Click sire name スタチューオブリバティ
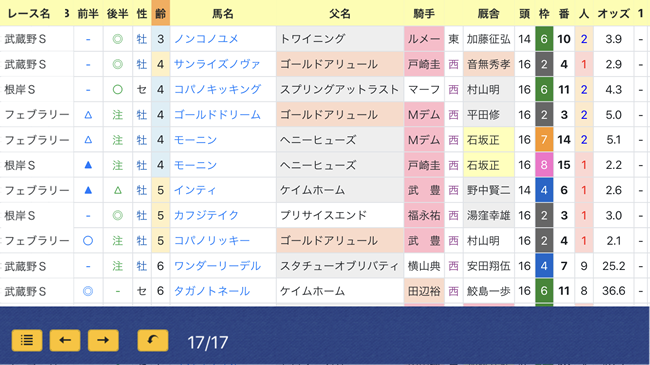The height and width of the screenshot is (365, 650). click(340, 266)
